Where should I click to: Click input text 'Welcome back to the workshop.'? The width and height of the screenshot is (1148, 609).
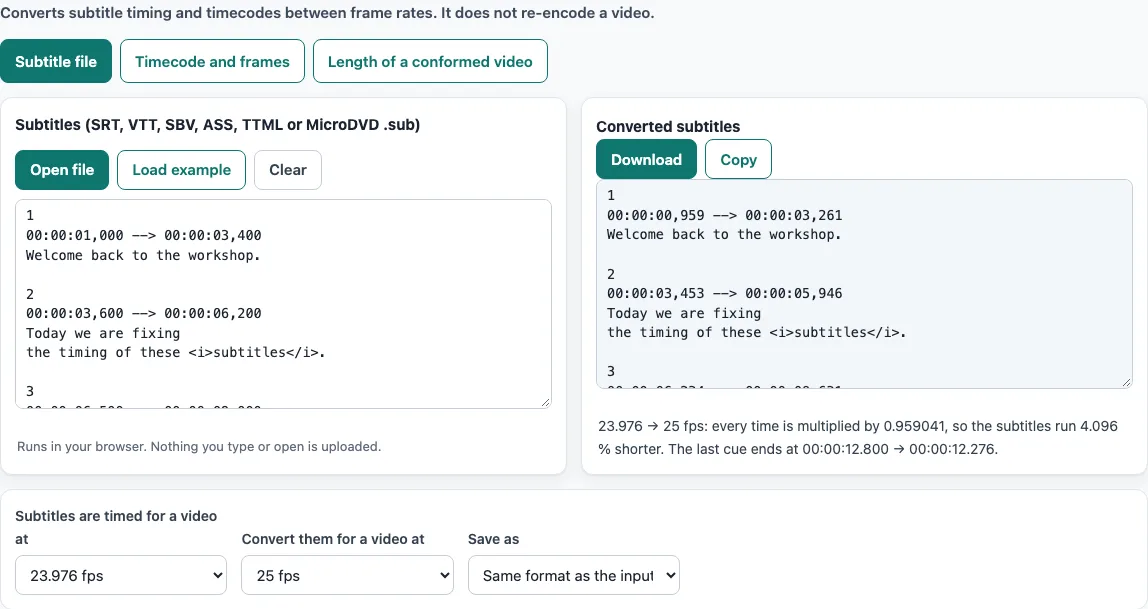[x=144, y=255]
